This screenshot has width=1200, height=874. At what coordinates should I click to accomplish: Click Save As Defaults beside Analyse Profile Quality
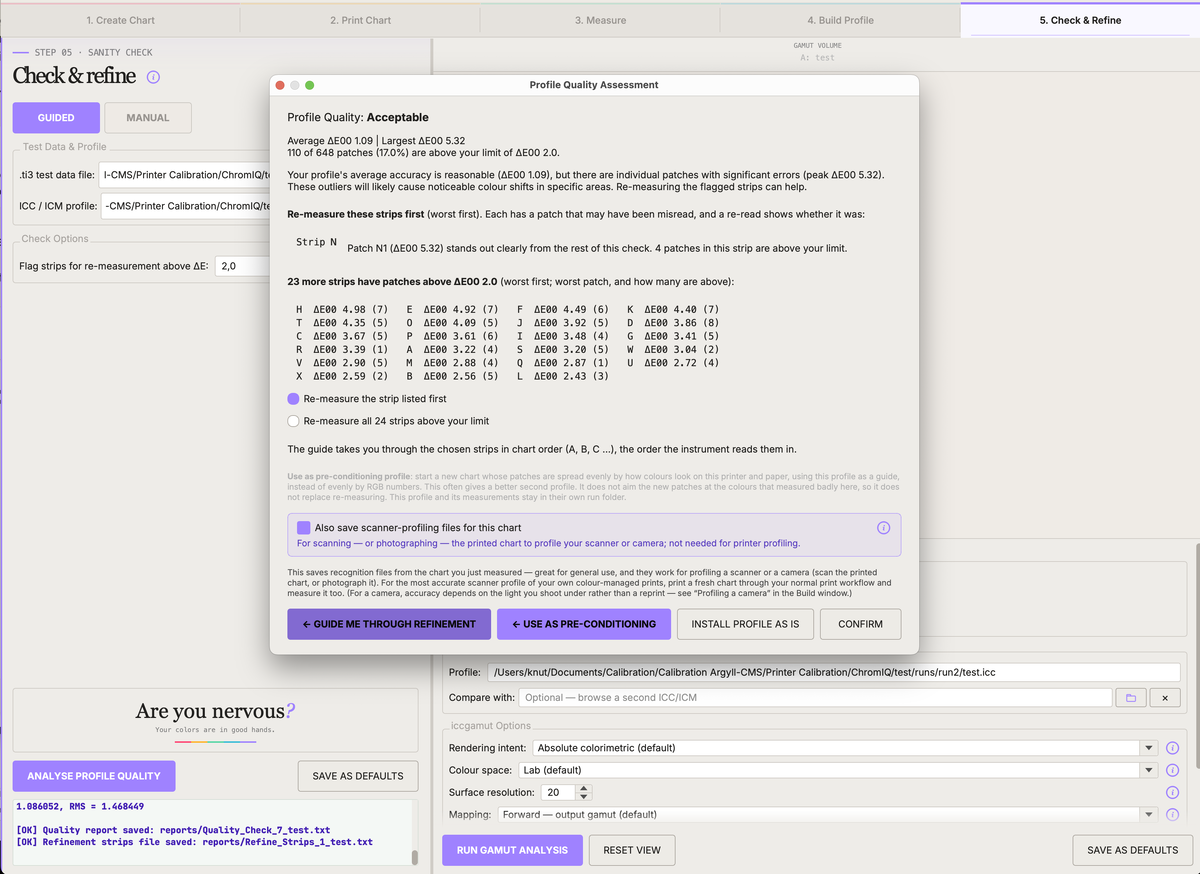point(358,776)
